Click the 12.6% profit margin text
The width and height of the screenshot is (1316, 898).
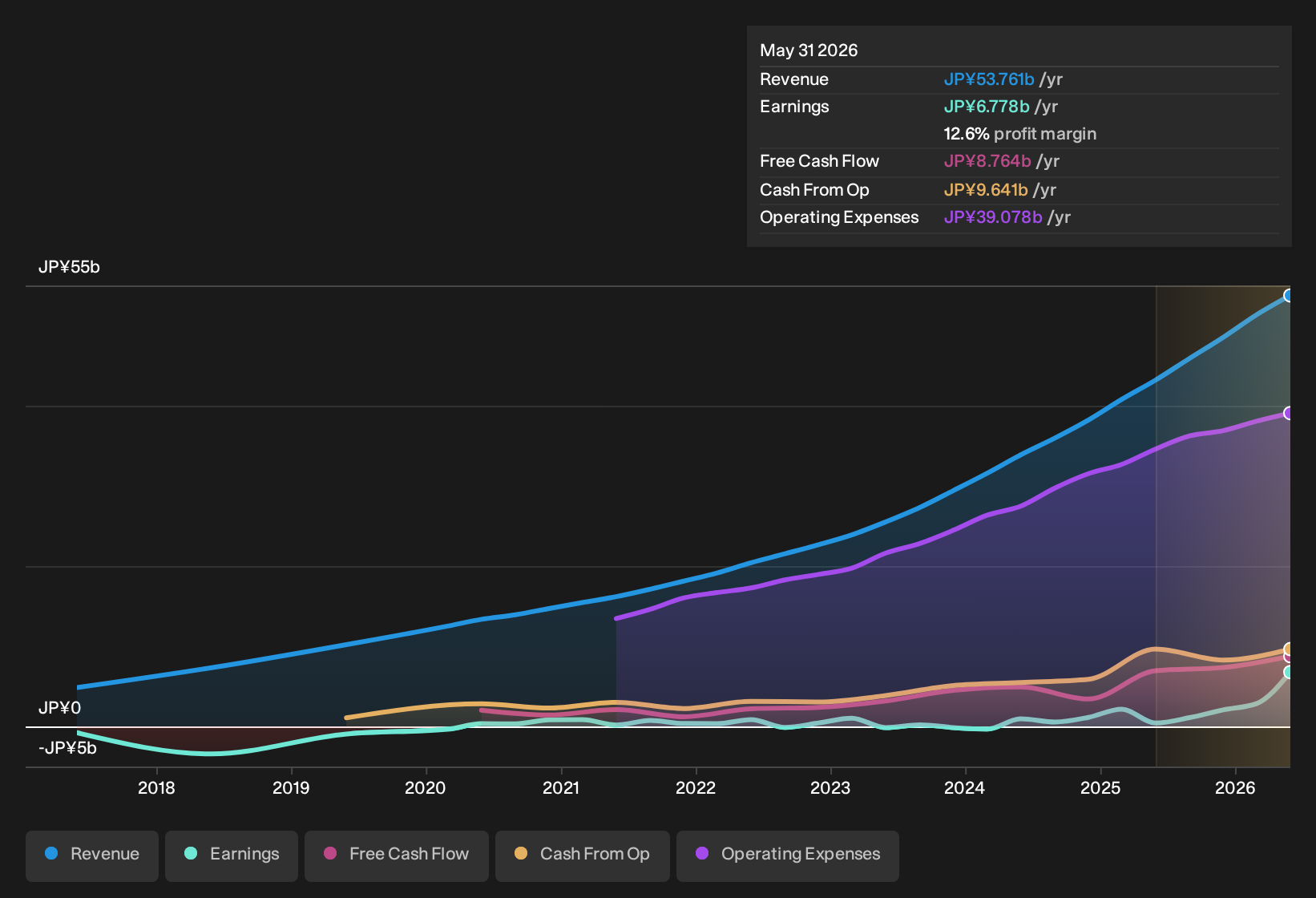tap(1019, 134)
